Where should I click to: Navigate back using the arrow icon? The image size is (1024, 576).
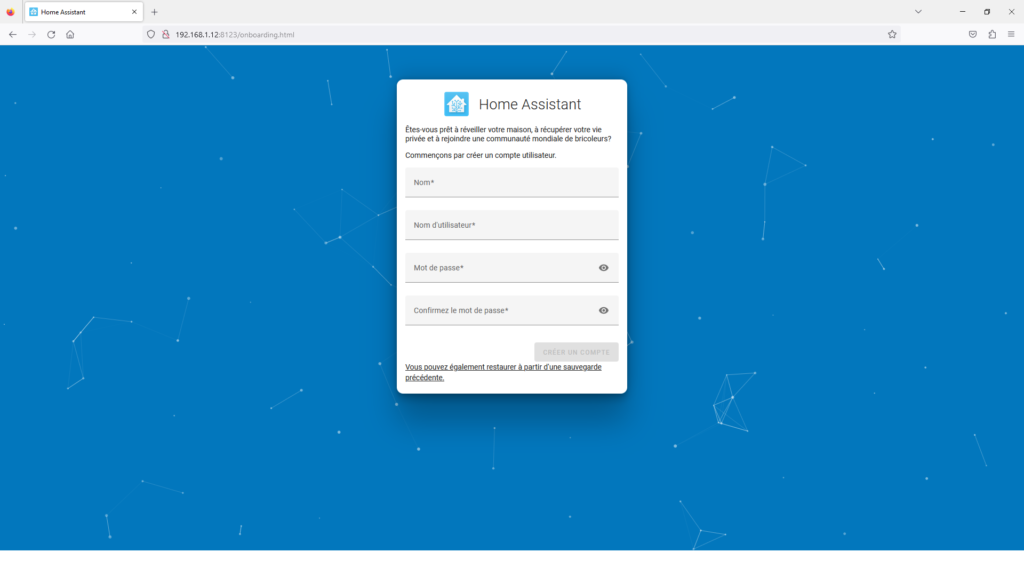[11, 33]
